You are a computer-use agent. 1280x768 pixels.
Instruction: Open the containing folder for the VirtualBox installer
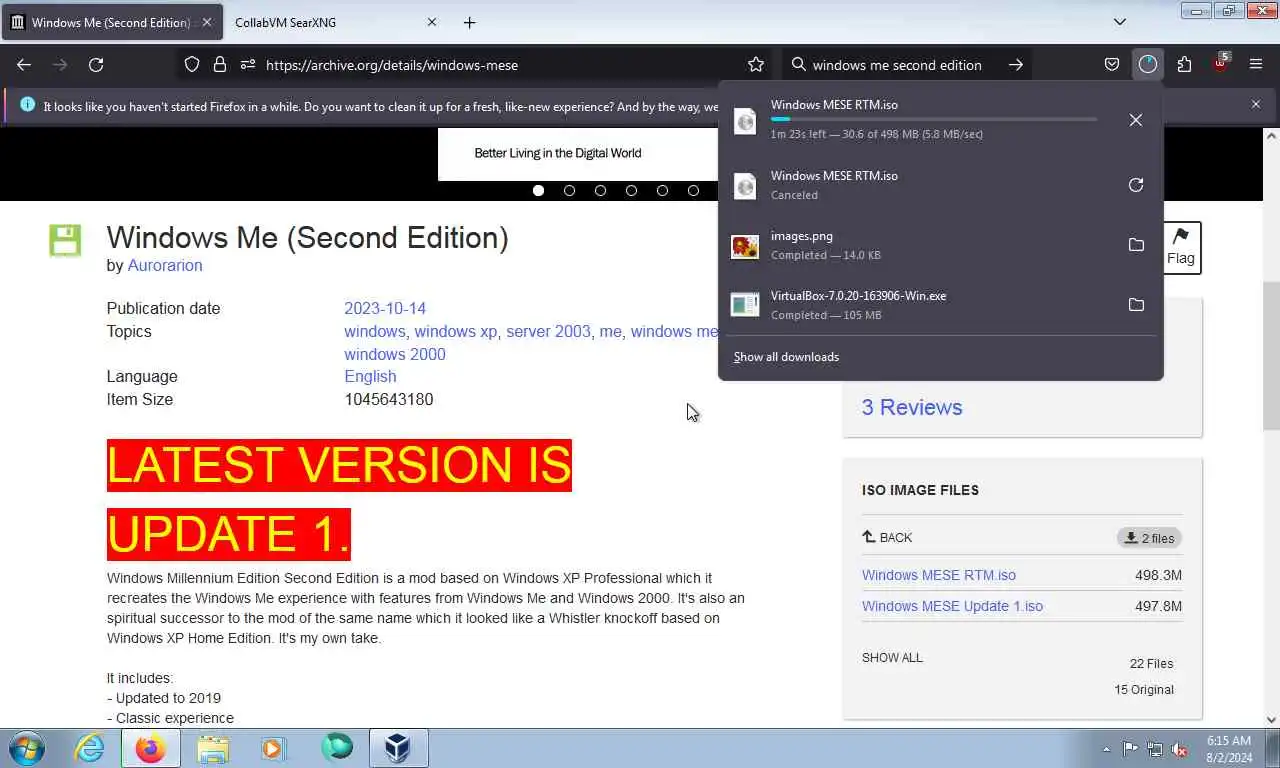pos(1136,305)
